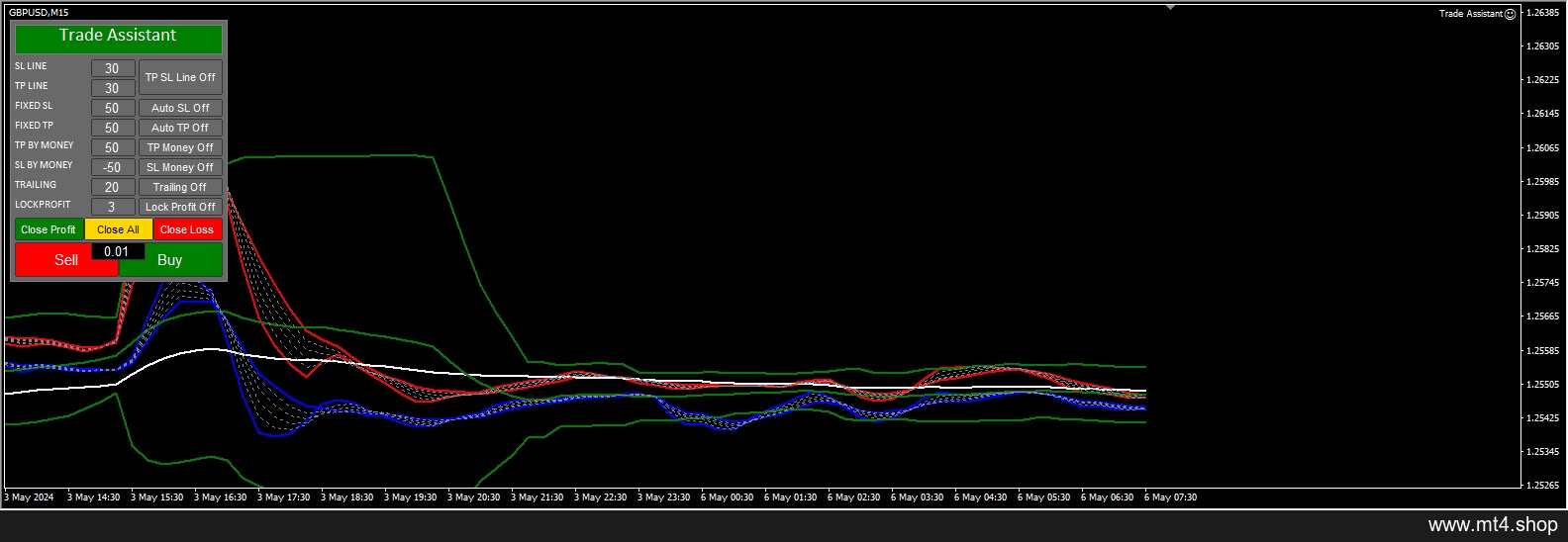Click the 6 May 00:30 time label
The width and height of the screenshot is (1568, 542).
click(727, 497)
